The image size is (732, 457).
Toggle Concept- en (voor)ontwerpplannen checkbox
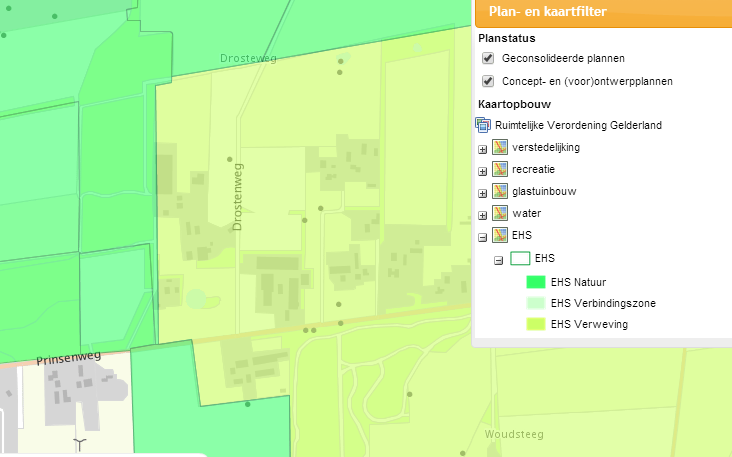point(488,81)
